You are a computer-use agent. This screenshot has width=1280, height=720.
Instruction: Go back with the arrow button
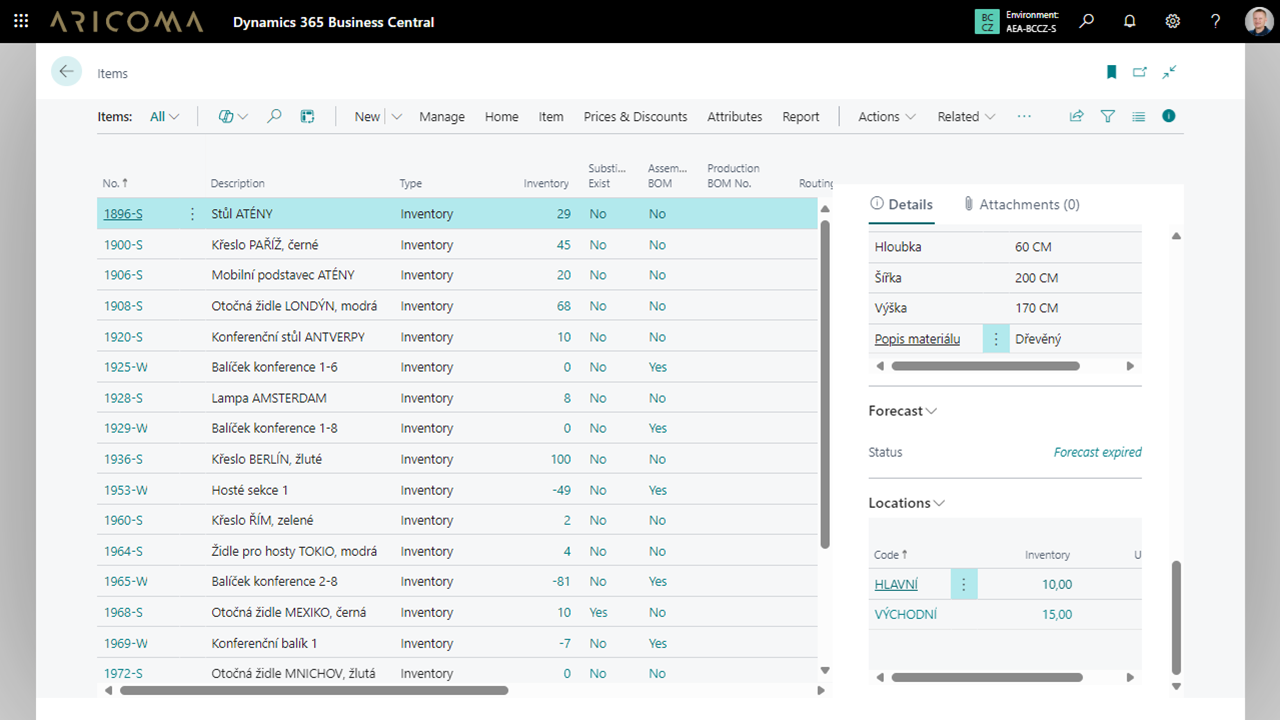point(66,71)
